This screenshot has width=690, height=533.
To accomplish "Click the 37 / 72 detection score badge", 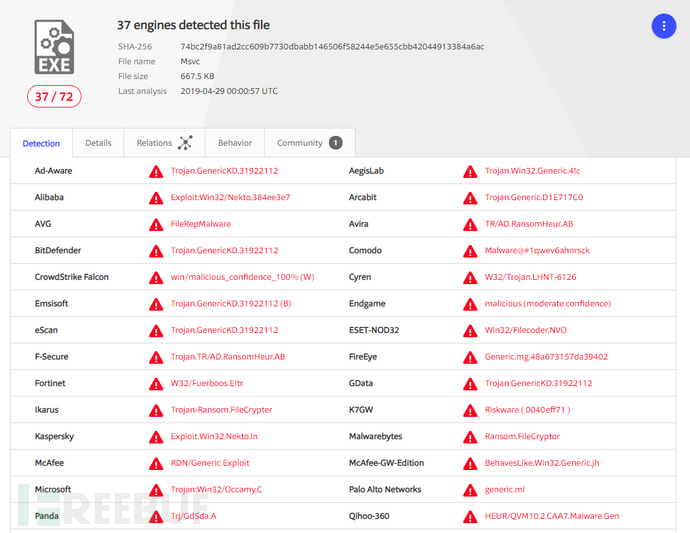I will click(x=54, y=96).
